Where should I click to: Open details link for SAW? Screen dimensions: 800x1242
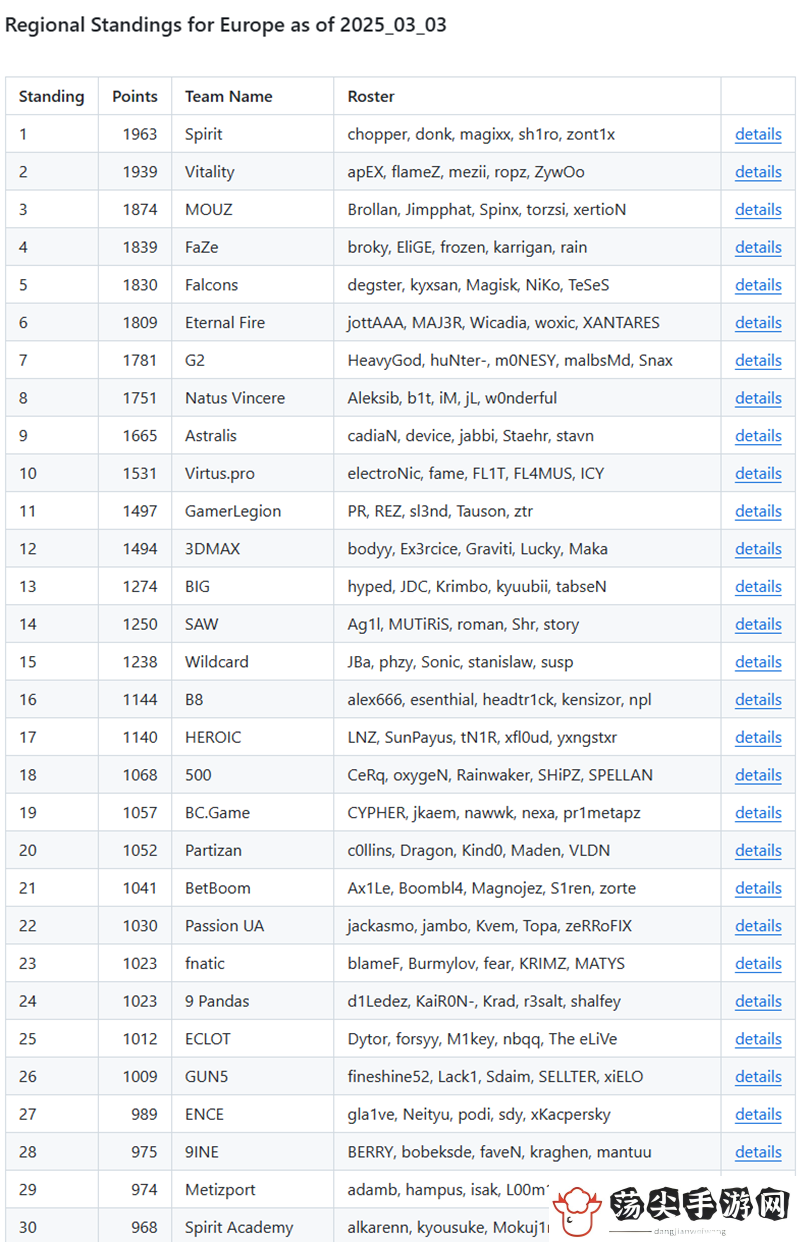[758, 624]
